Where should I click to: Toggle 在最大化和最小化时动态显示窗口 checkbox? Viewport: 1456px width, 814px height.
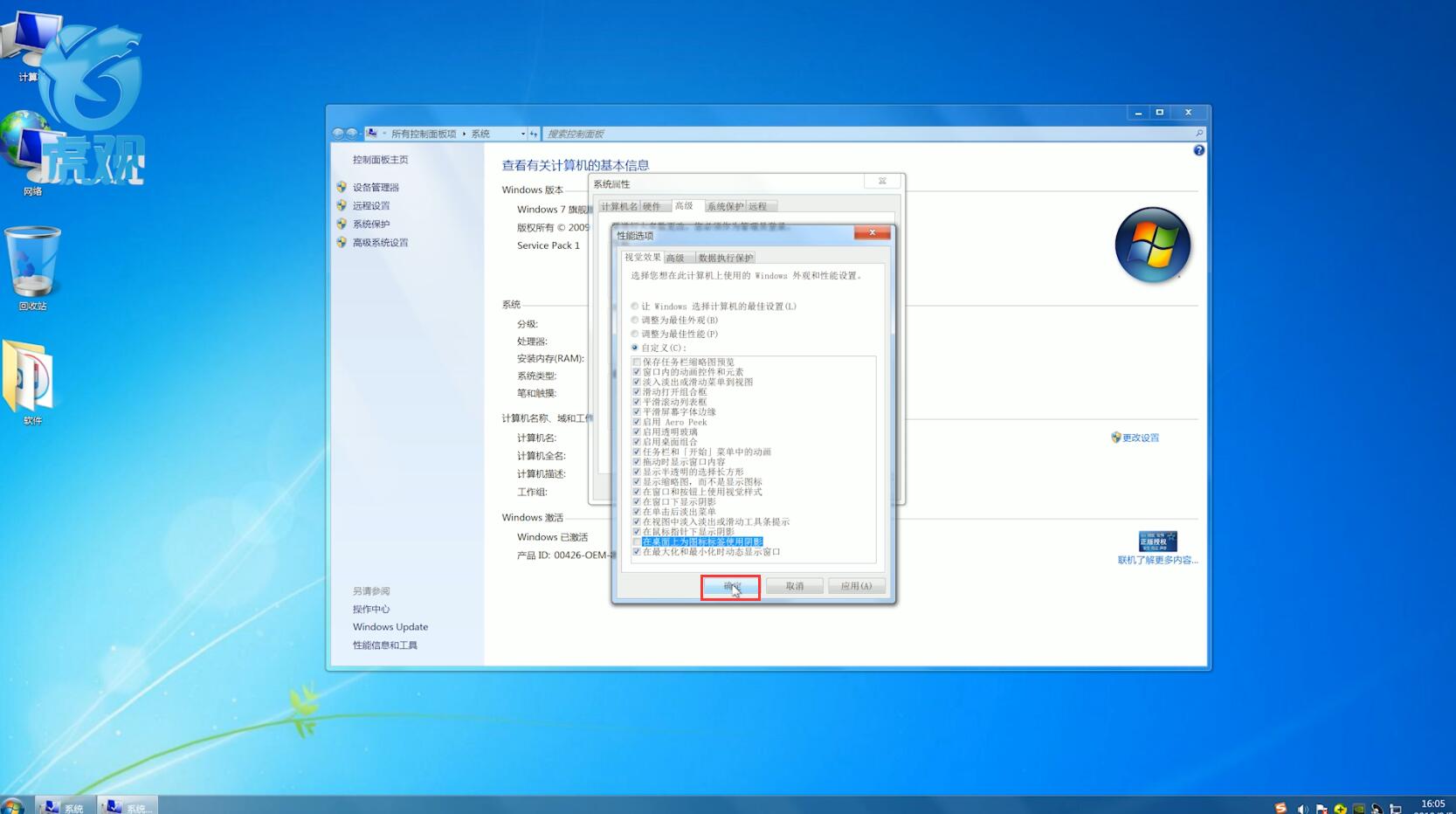point(637,552)
